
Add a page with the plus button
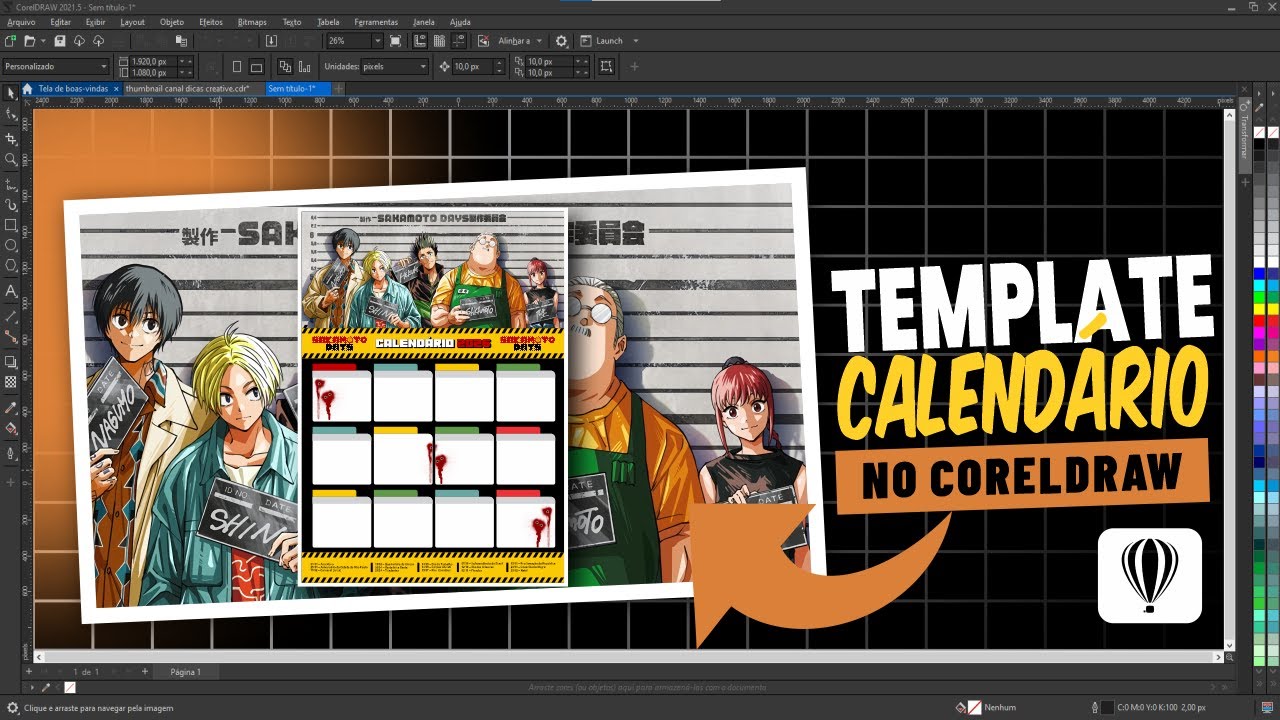click(x=145, y=672)
